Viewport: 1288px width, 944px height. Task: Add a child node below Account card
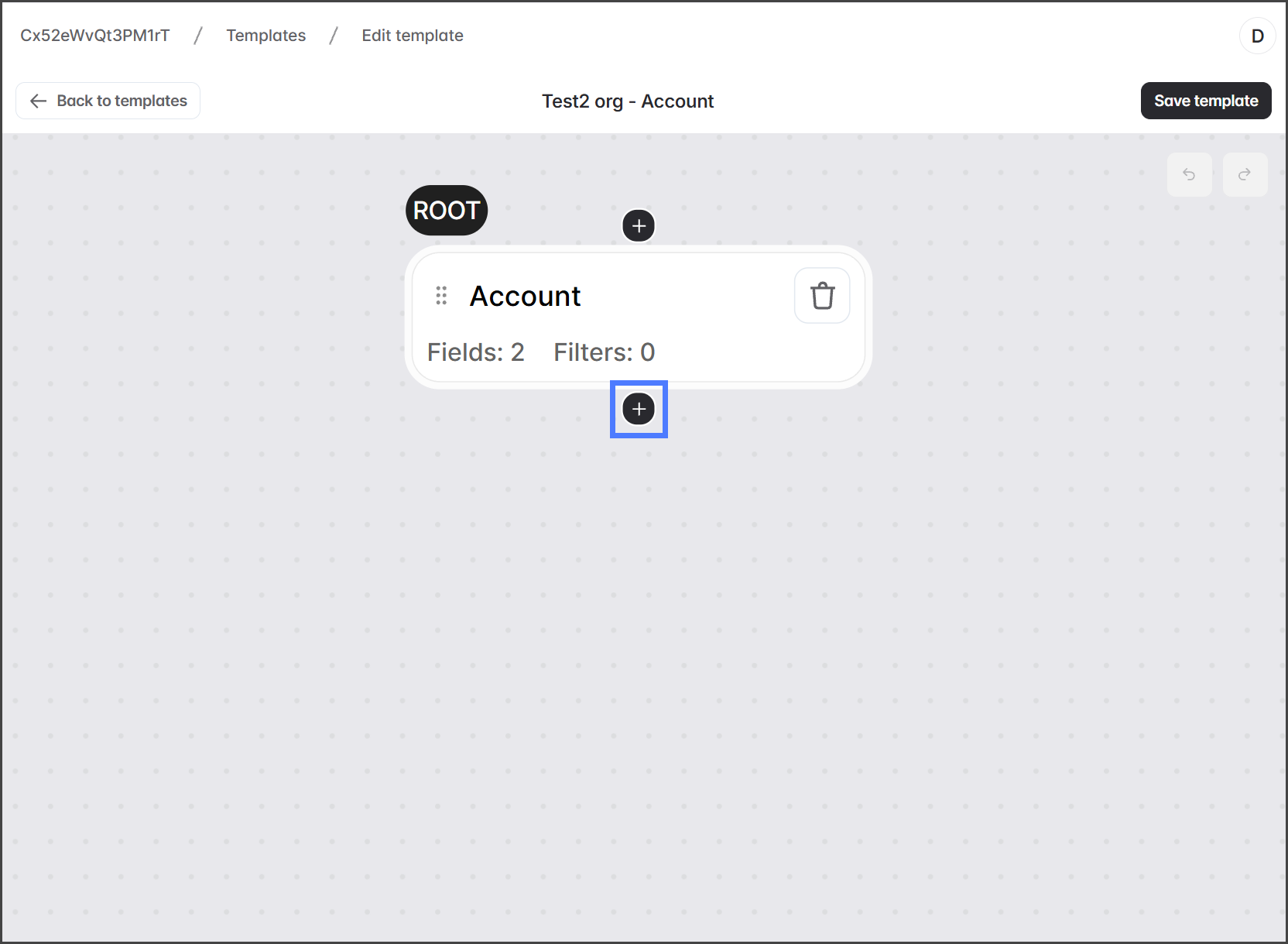[639, 409]
